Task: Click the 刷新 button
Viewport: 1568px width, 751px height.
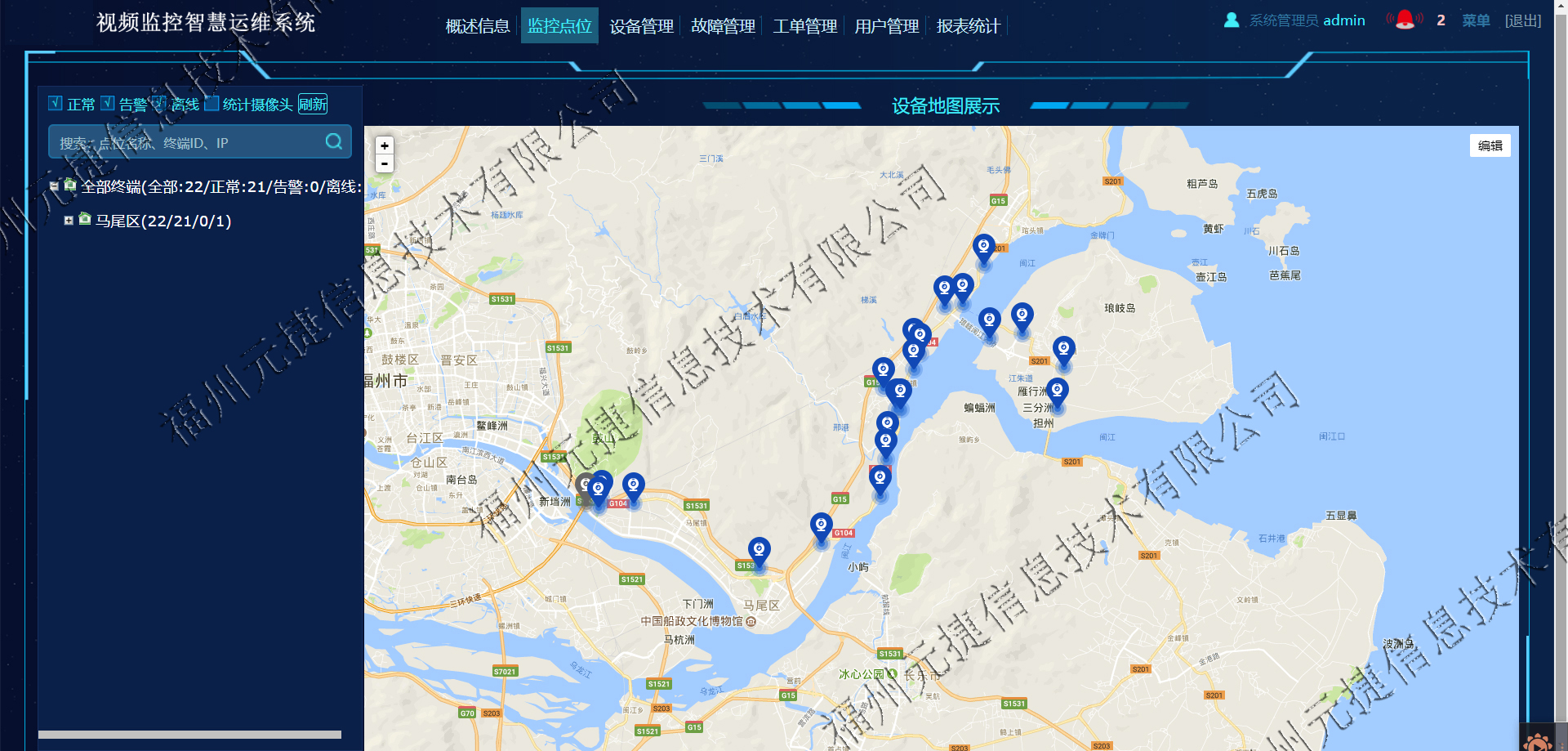Action: point(313,104)
